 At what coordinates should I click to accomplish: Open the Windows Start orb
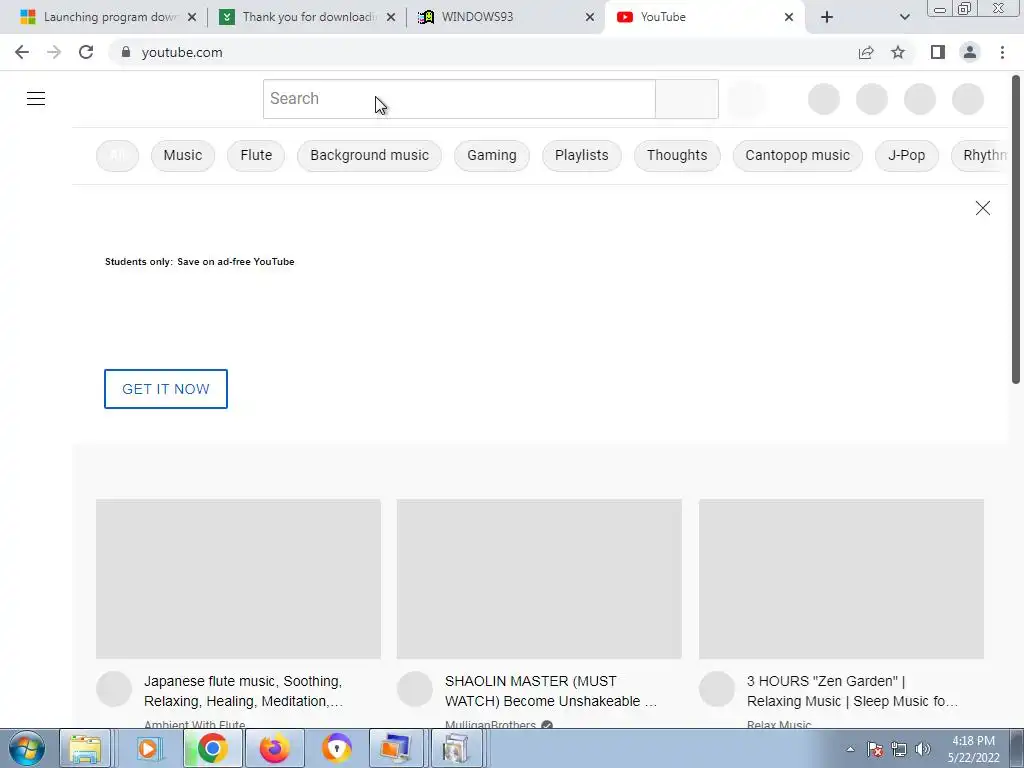click(27, 748)
